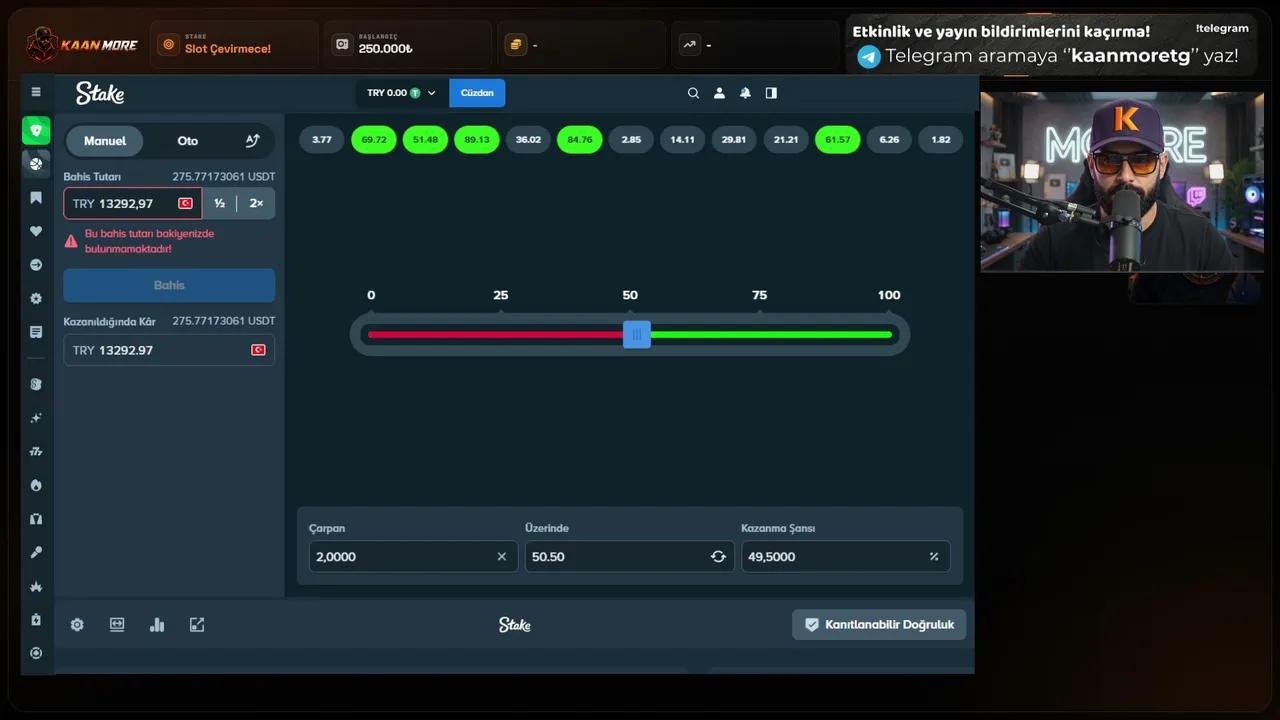Click the Bahis bet button
Screen dimensions: 1280x720
(169, 285)
